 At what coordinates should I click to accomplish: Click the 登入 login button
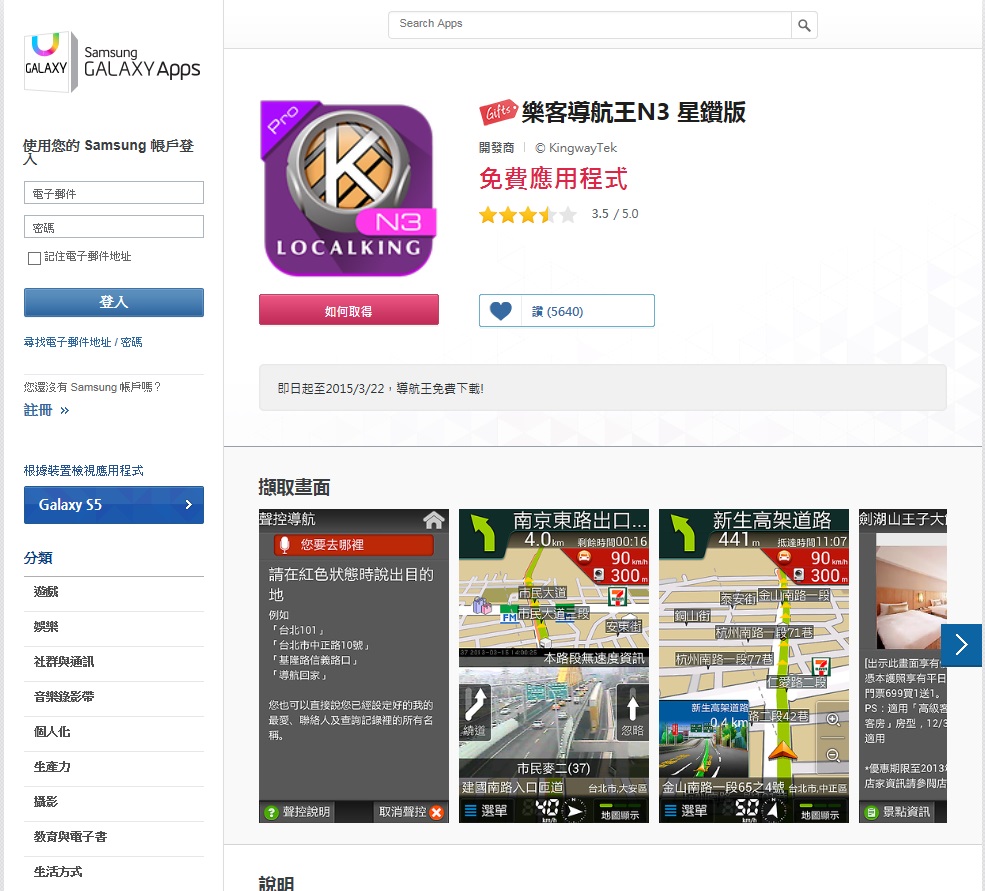click(114, 302)
